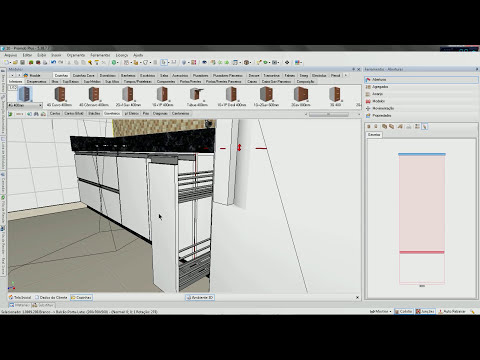Switch to the Dormitórios library tab
Screen dimensions: 480x360
click(108, 75)
